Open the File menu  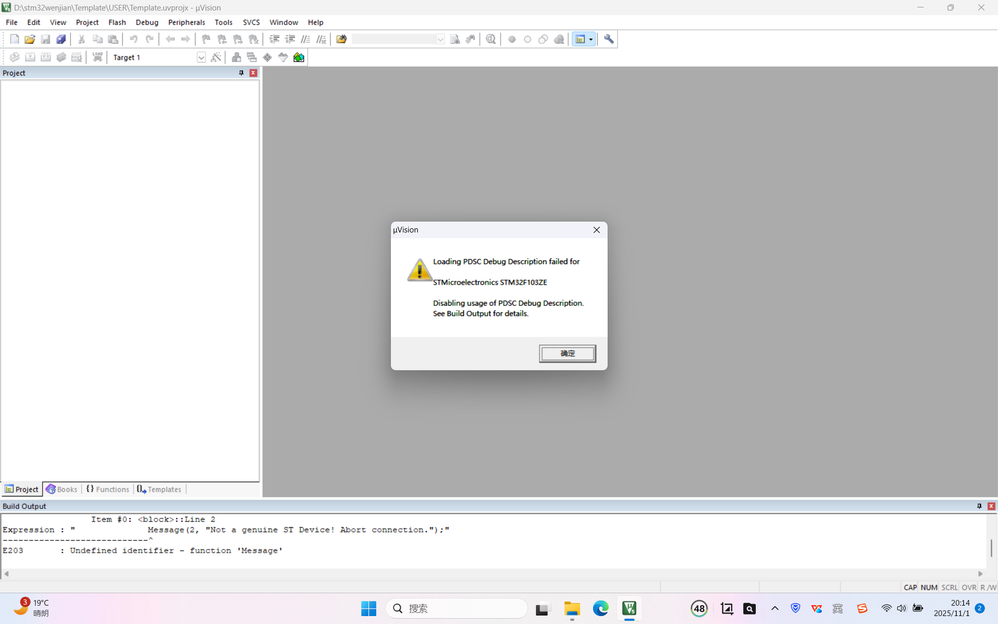[11, 22]
